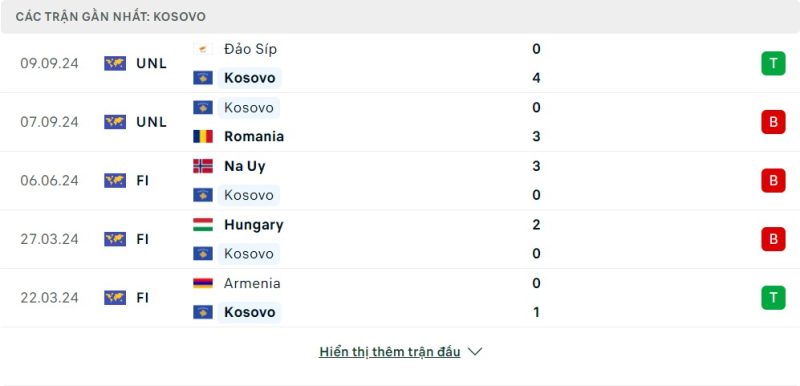Click the Hungary flag icon
800x386 pixels.
click(x=203, y=225)
